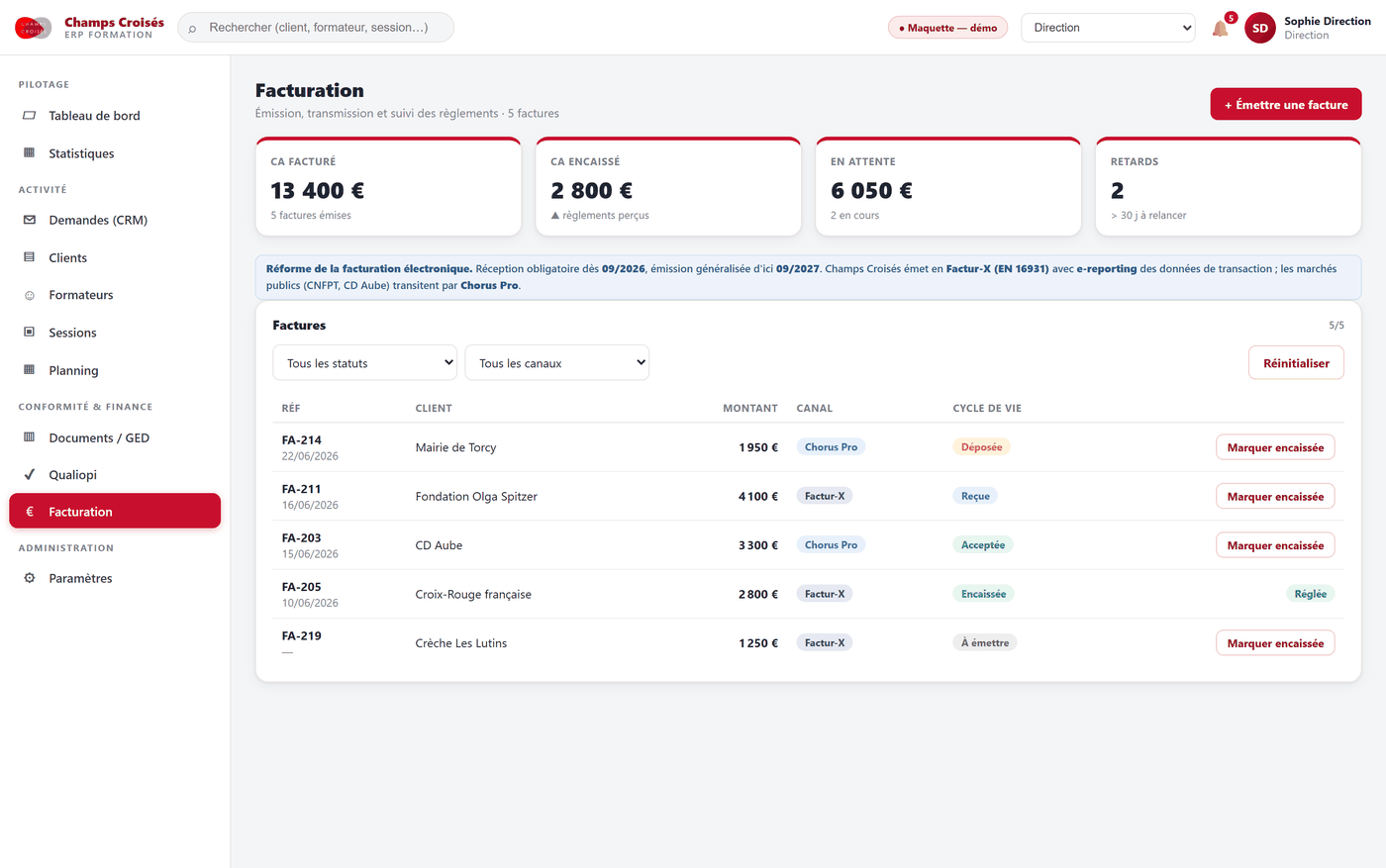Viewport: 1386px width, 868px height.
Task: Click the SD user avatar
Action: click(x=1259, y=28)
